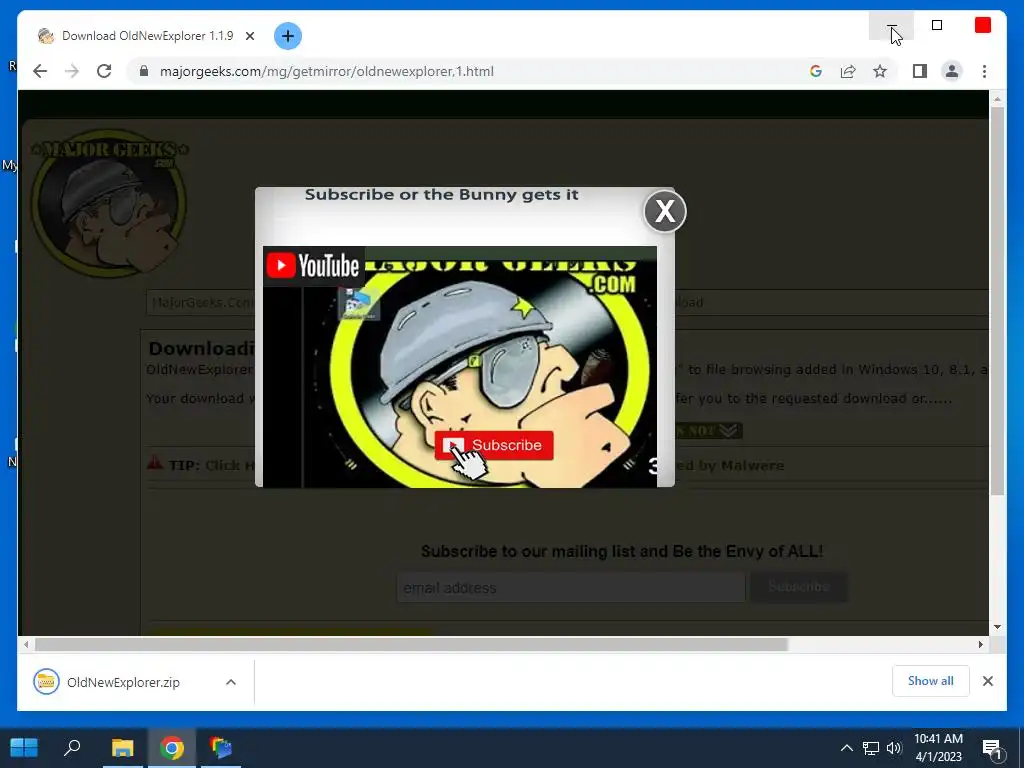
Task: Bookmark this page with star icon
Action: 880,71
